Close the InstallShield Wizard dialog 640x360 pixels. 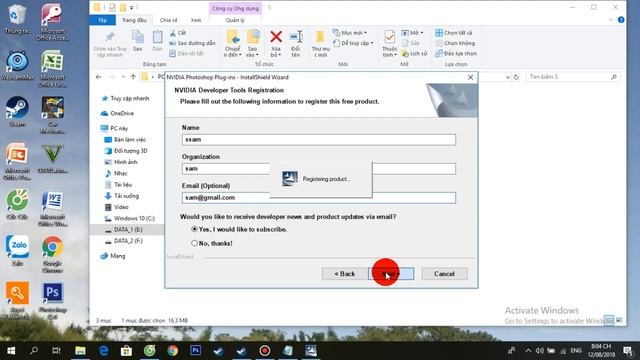pos(470,77)
